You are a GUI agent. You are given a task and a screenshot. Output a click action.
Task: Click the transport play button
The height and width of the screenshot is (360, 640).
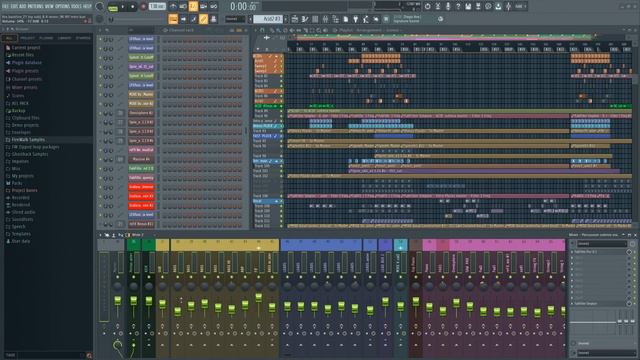tap(123, 7)
